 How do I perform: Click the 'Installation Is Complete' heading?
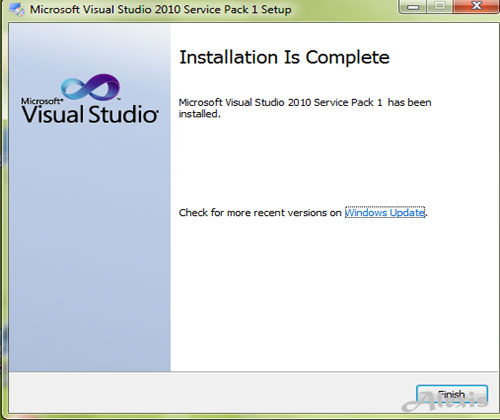click(x=284, y=57)
